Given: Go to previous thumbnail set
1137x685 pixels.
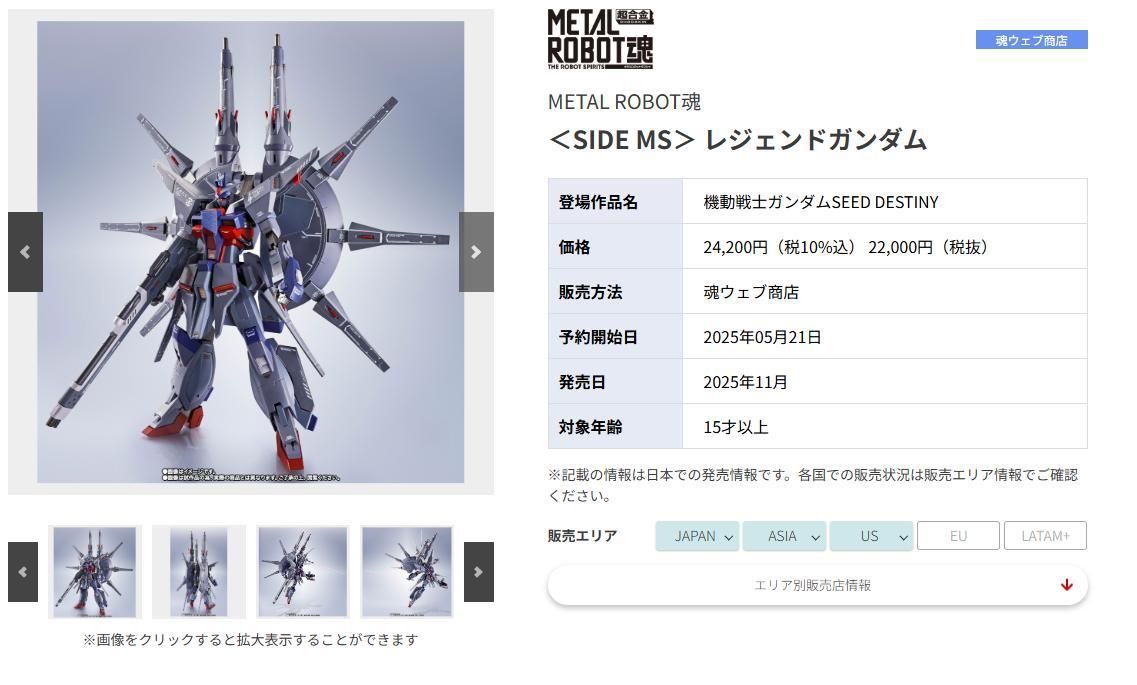Looking at the screenshot, I should point(22,571).
